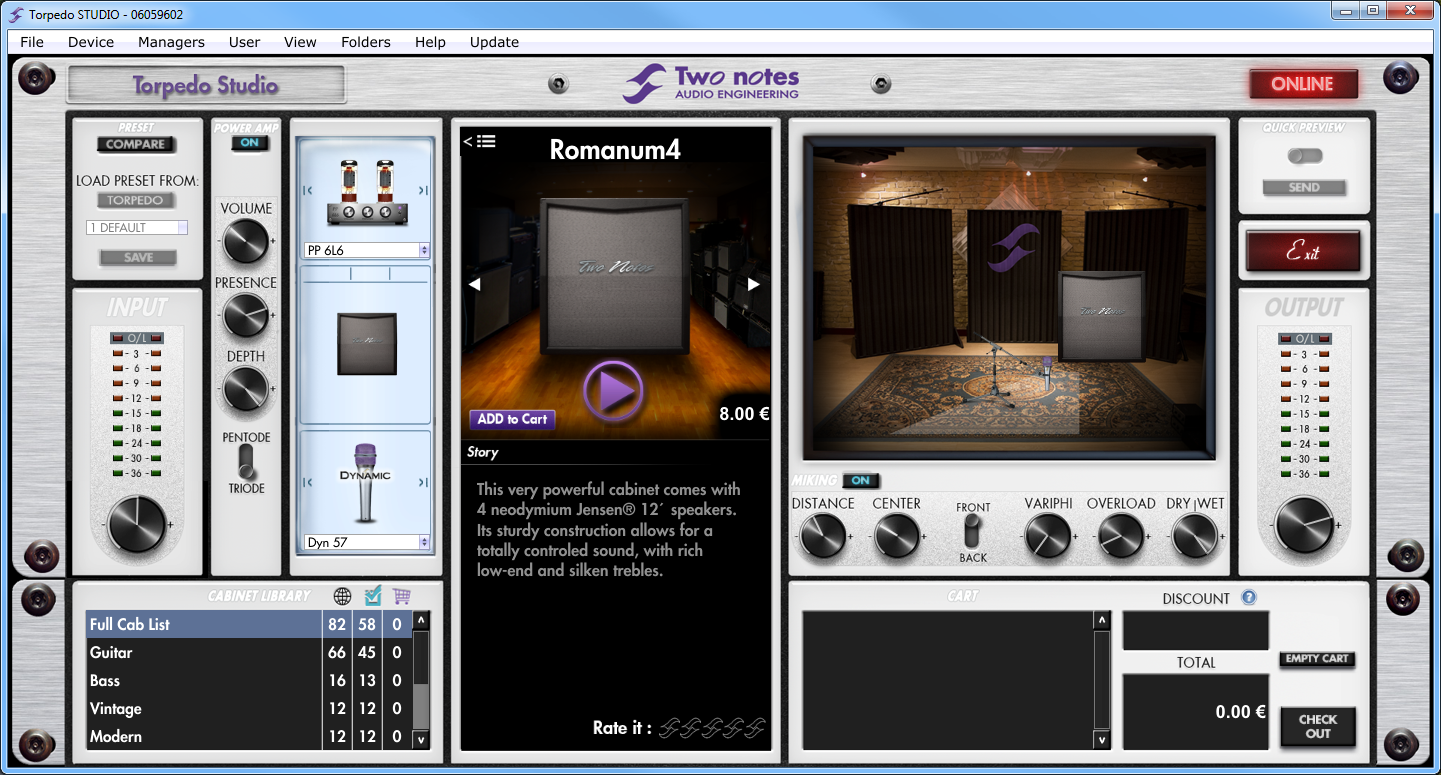Rate the cabinet with the first star symbol
Screen dimensions: 1441x775
click(667, 728)
